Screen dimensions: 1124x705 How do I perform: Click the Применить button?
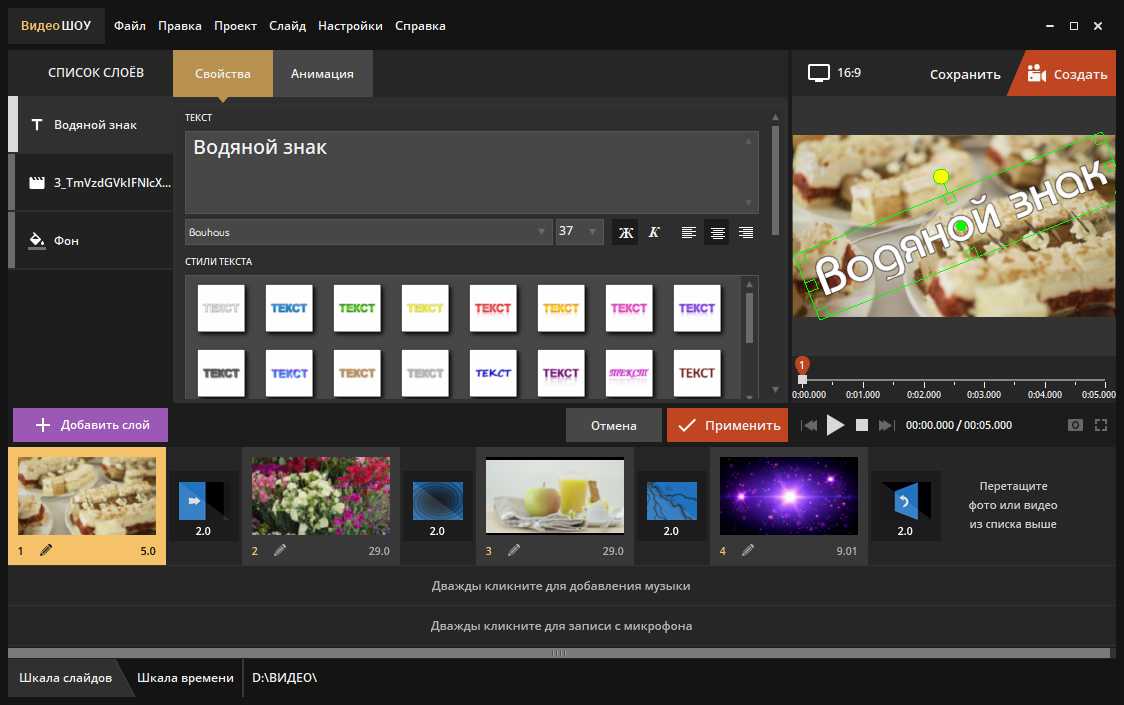[x=727, y=425]
